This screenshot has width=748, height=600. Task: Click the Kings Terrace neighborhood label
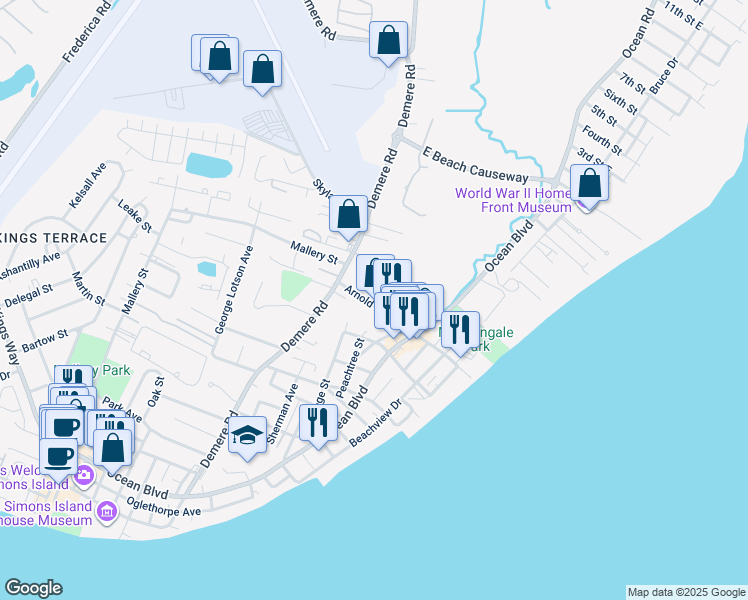pyautogui.click(x=53, y=237)
